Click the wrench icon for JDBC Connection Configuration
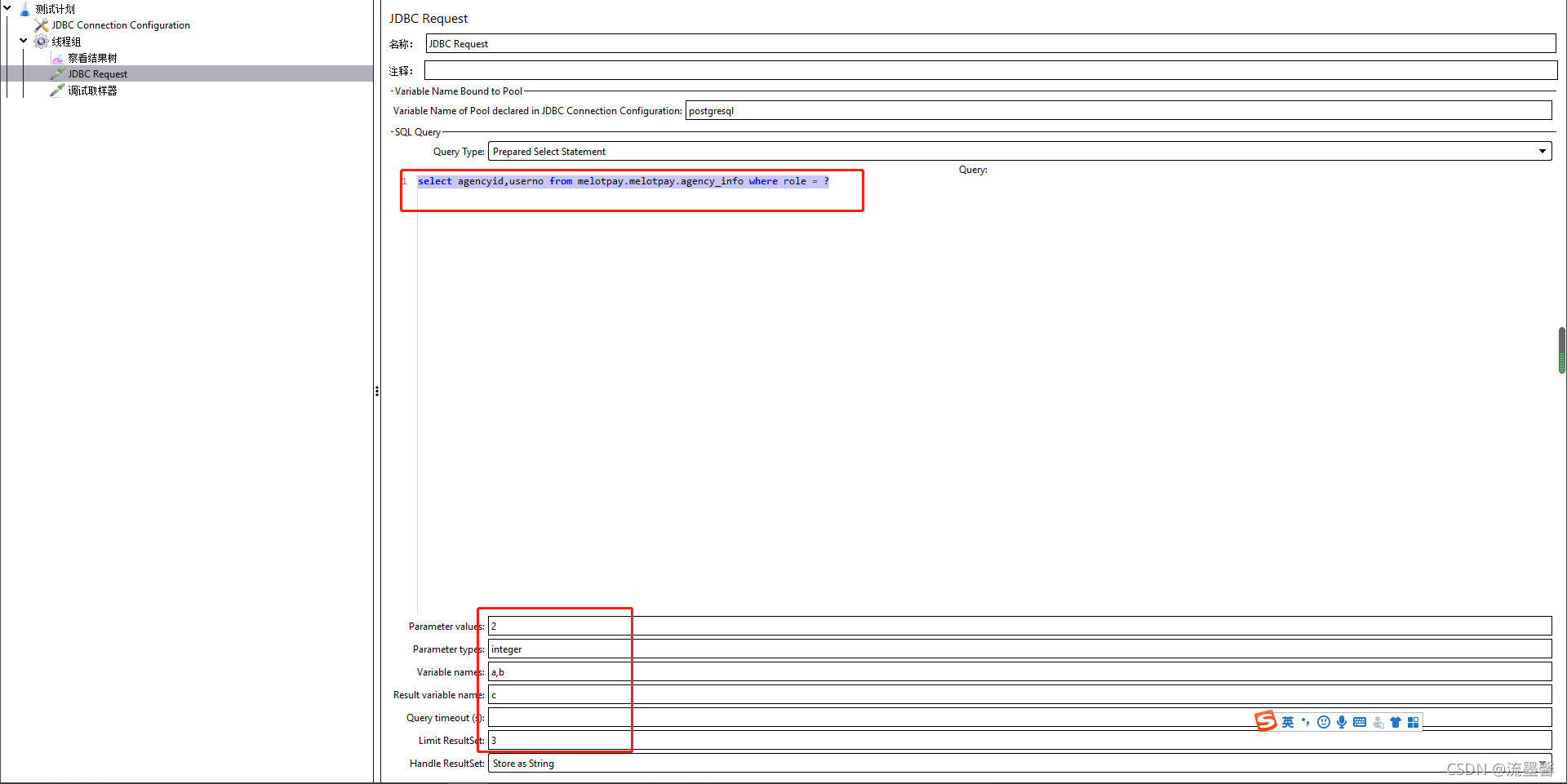Viewport: 1567px width, 784px height. 42,25
